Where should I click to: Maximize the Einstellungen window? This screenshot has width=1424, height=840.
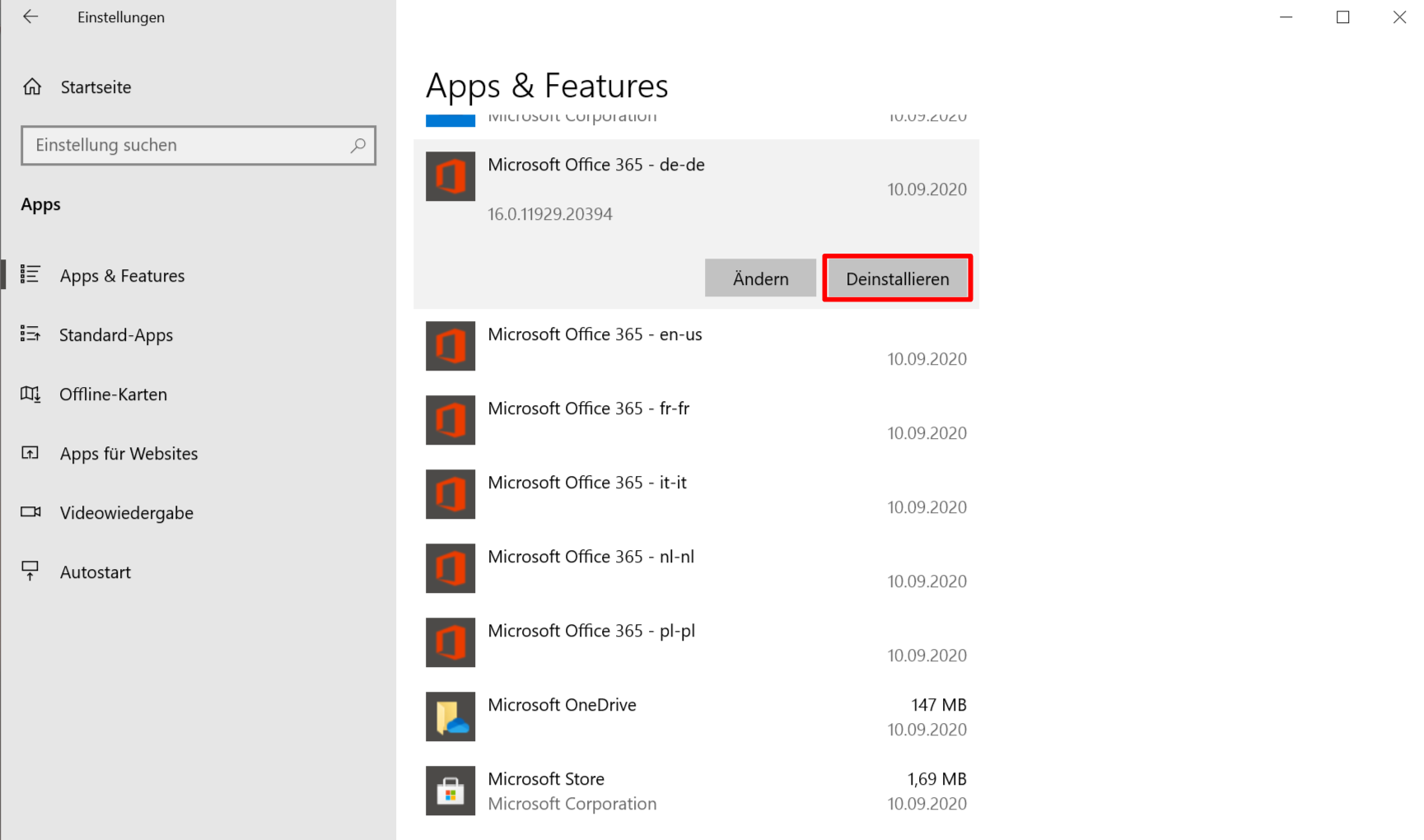coord(1342,17)
